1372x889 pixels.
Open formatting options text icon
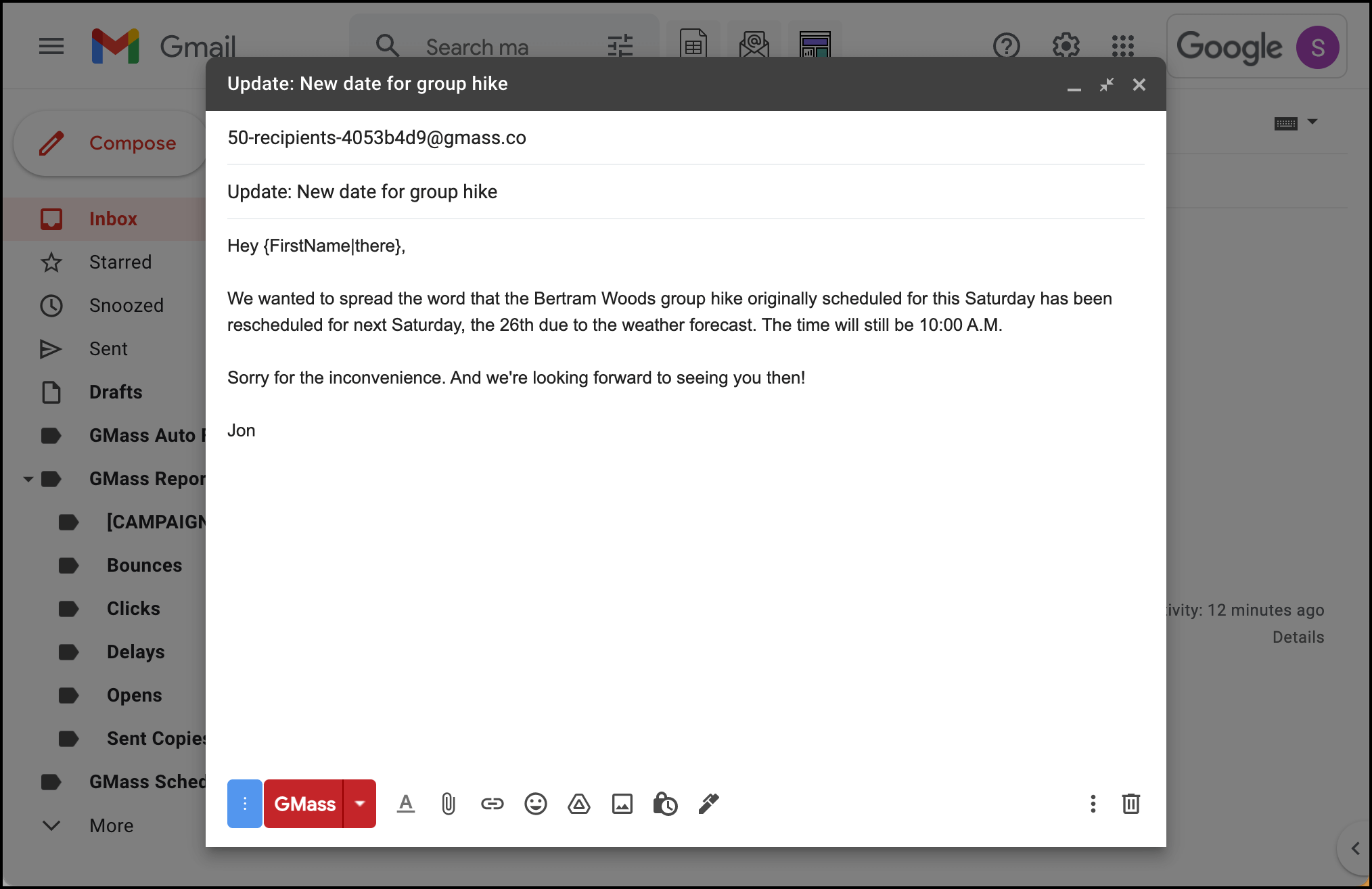(406, 804)
